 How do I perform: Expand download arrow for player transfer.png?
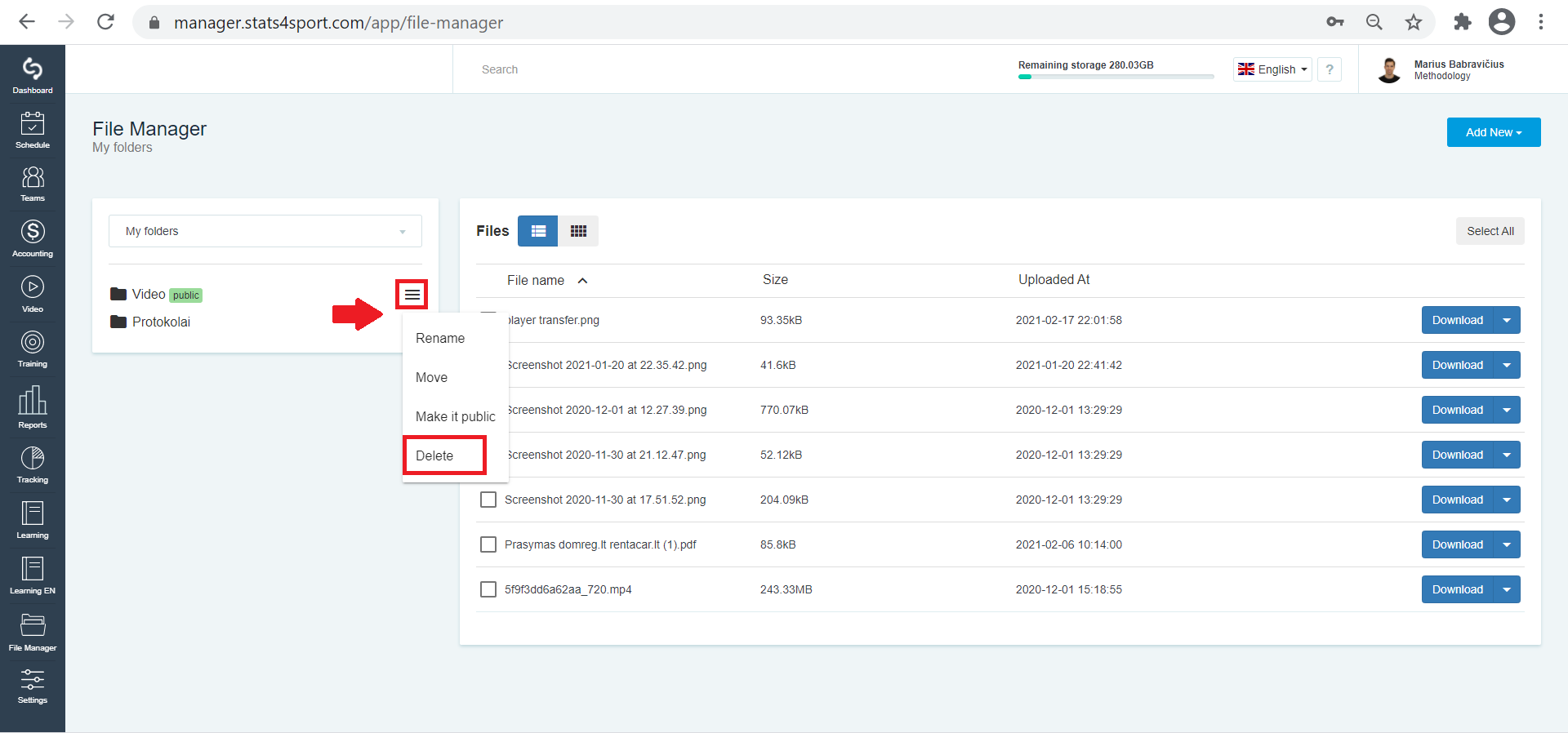pos(1507,320)
